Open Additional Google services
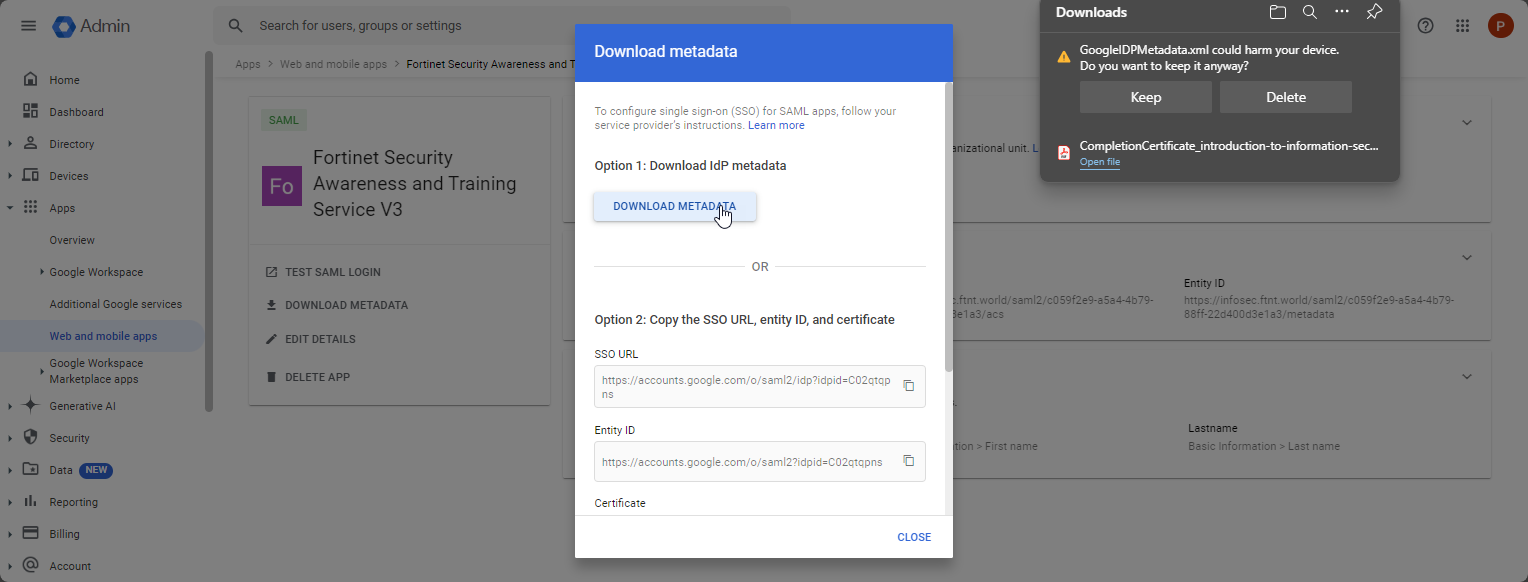This screenshot has width=1528, height=582. click(x=116, y=304)
